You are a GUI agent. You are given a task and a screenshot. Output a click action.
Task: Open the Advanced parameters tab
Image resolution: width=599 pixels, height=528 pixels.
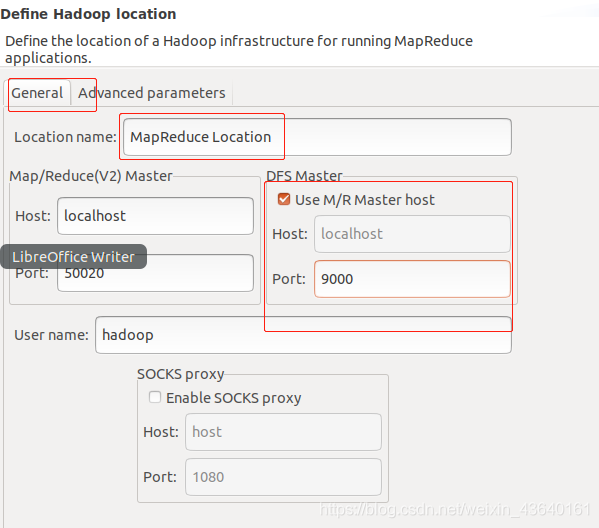pos(152,93)
